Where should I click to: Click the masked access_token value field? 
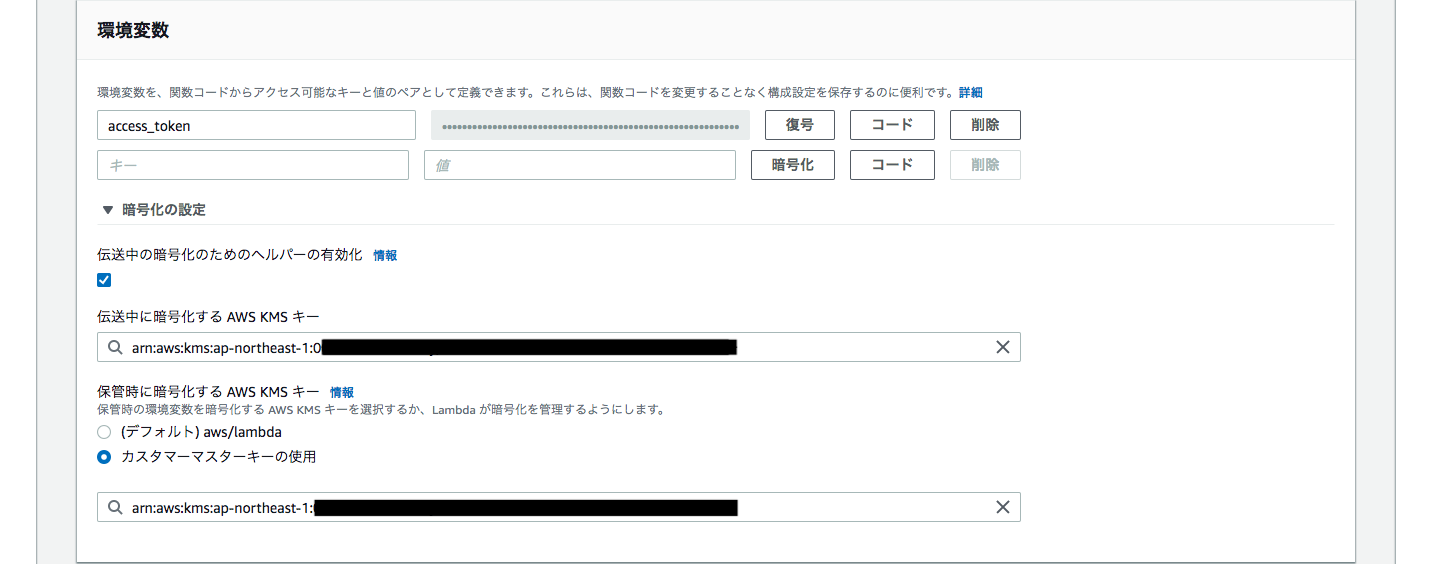590,125
